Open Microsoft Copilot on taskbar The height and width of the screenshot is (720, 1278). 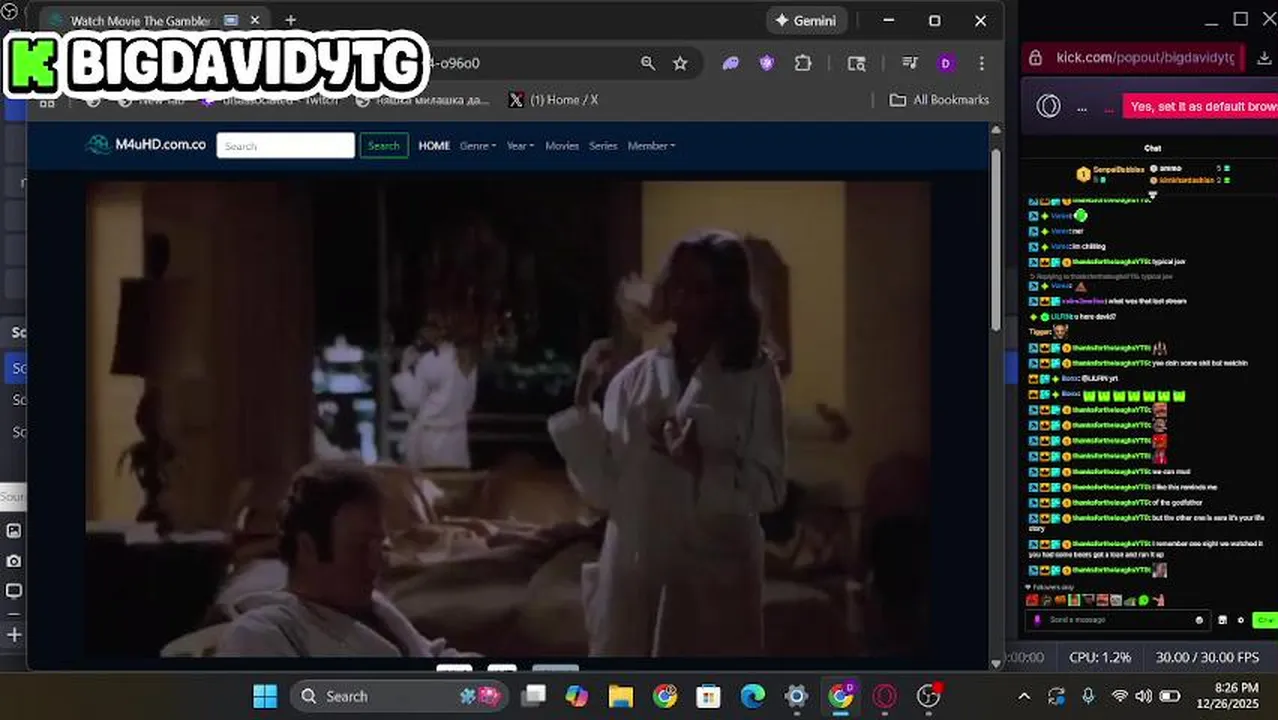(577, 696)
